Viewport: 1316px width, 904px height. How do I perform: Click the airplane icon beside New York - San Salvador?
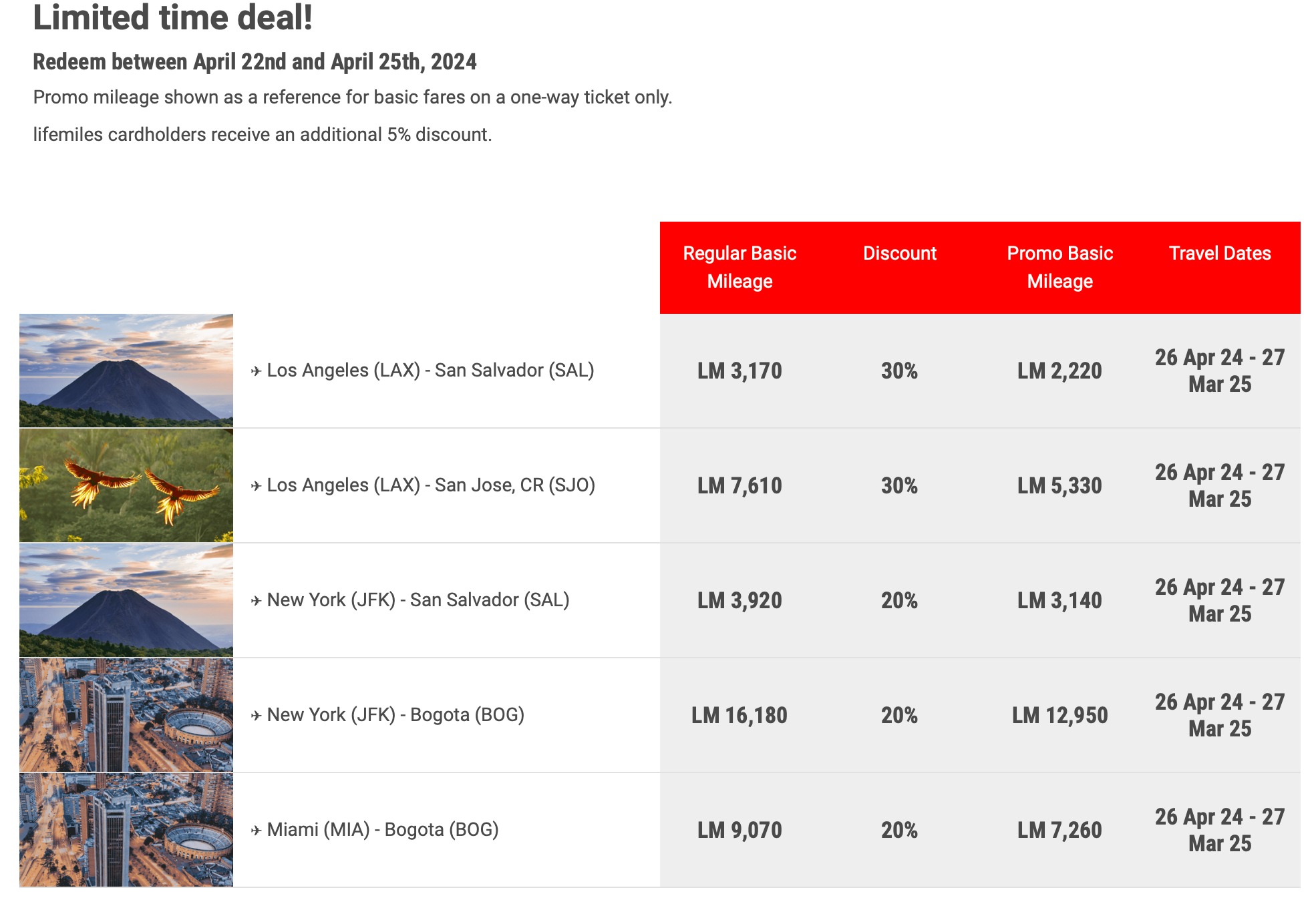[x=256, y=601]
